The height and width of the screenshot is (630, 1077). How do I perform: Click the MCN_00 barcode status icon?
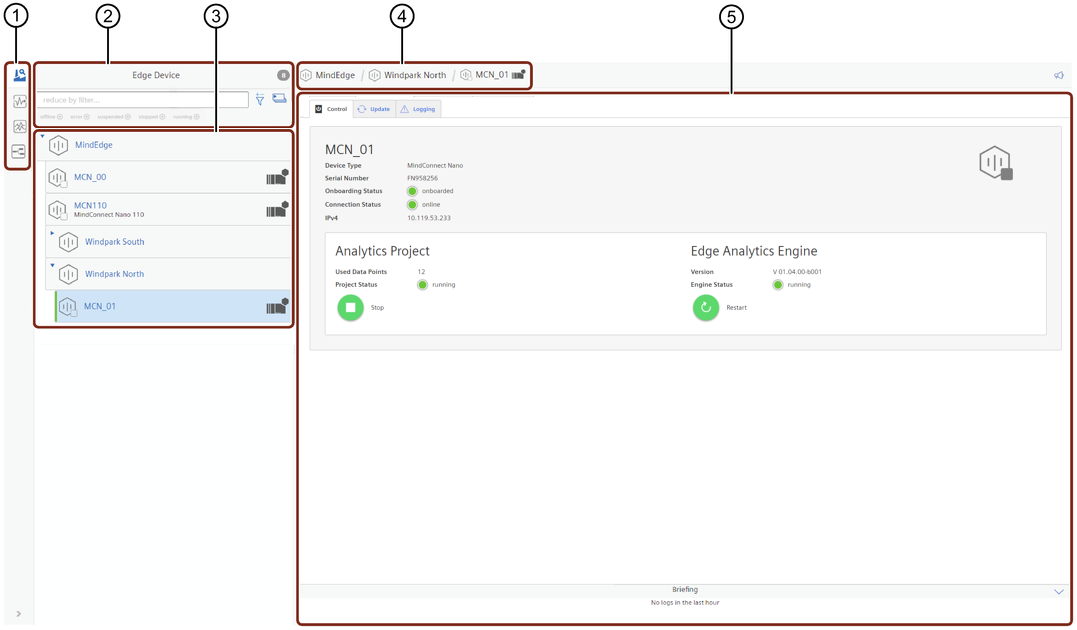tap(277, 177)
